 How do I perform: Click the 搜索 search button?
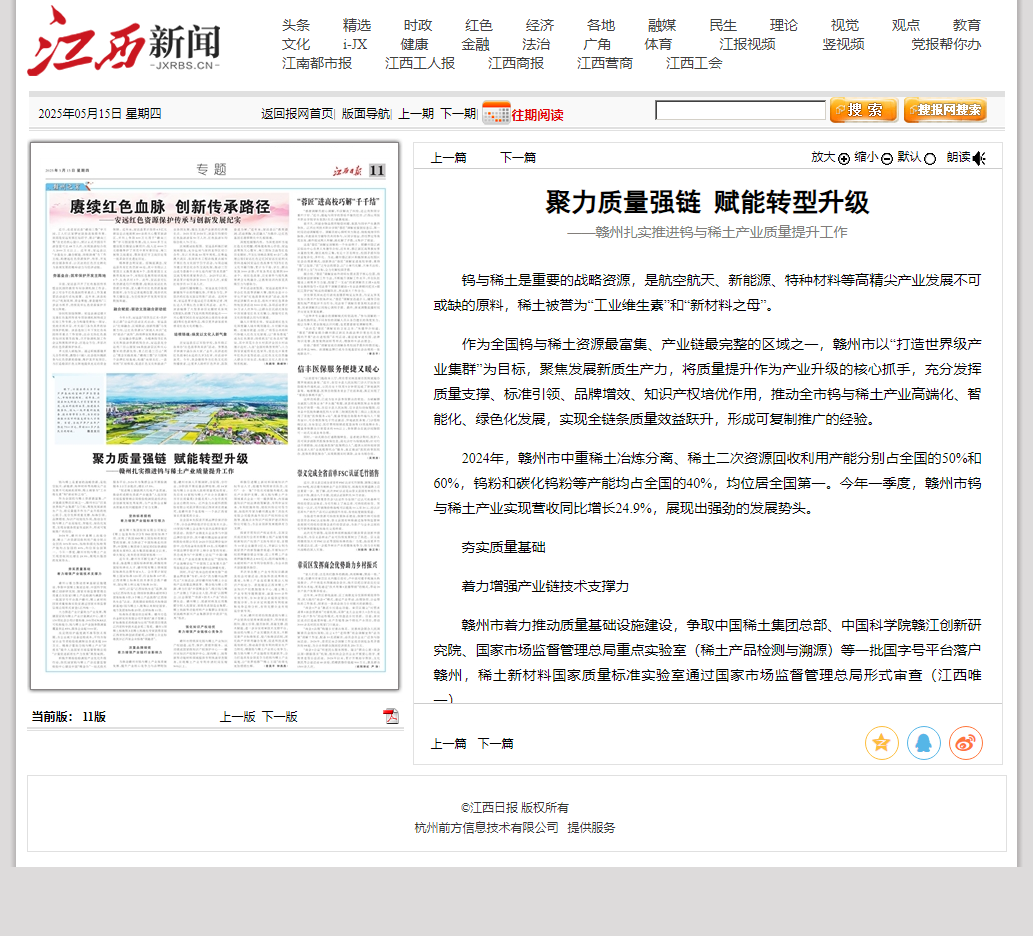[x=864, y=110]
